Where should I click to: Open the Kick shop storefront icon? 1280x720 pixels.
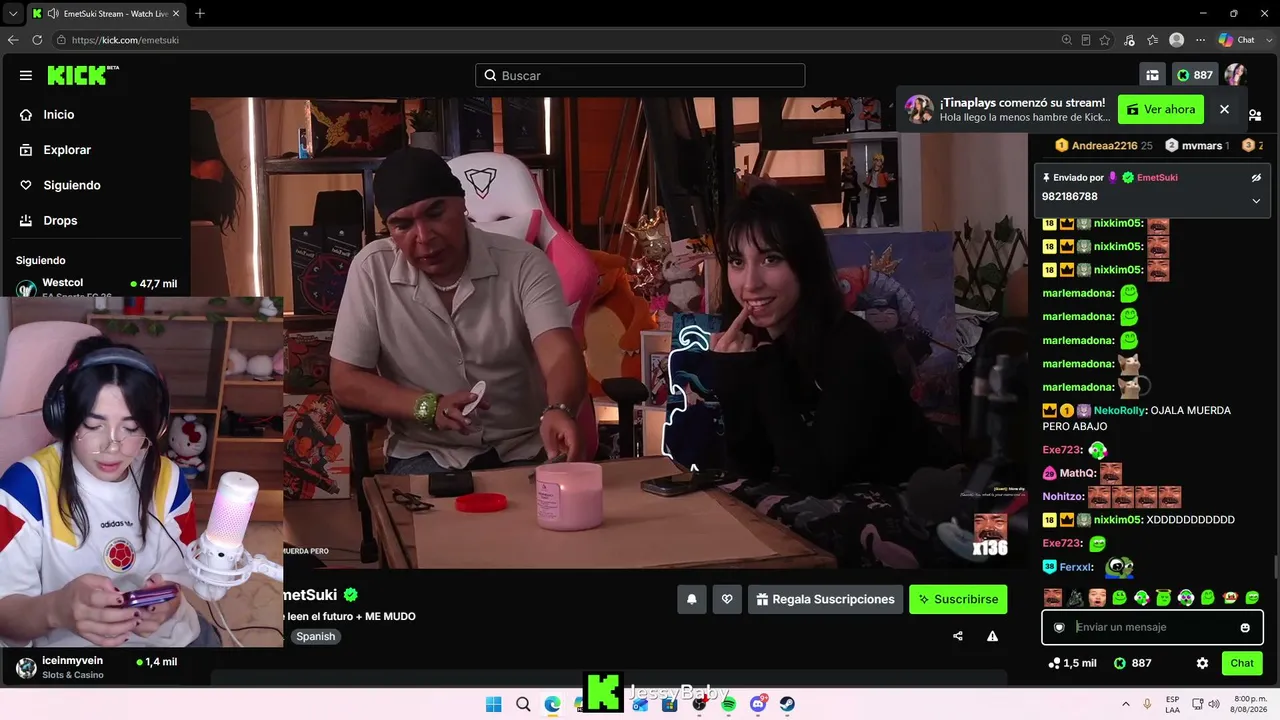(x=1152, y=75)
